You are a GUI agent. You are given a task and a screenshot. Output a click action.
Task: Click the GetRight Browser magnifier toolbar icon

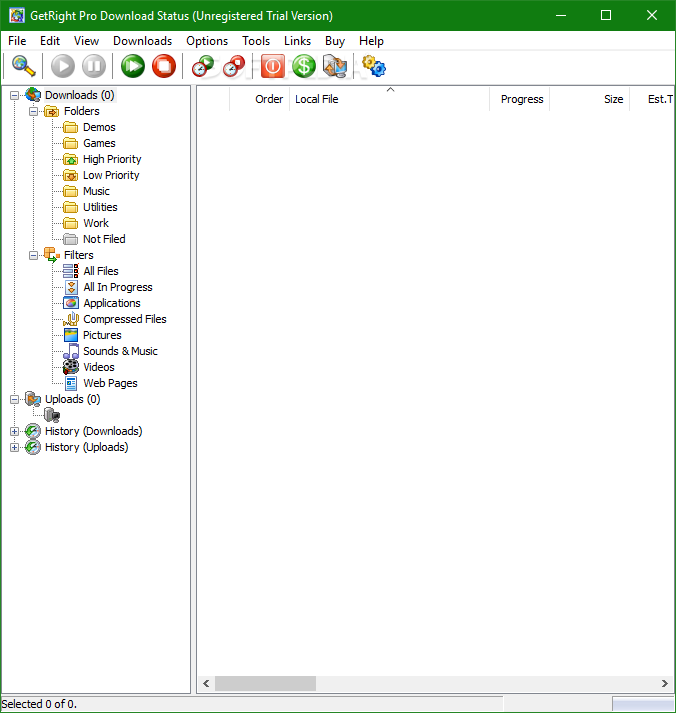point(24,66)
